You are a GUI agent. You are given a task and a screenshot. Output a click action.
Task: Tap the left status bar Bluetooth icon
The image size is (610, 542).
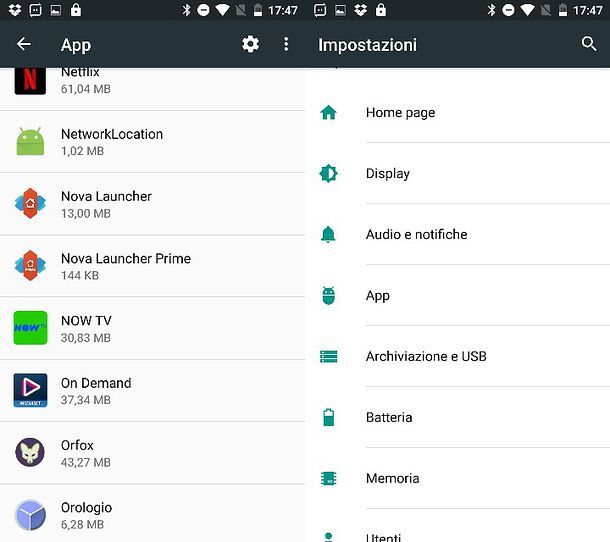click(186, 10)
